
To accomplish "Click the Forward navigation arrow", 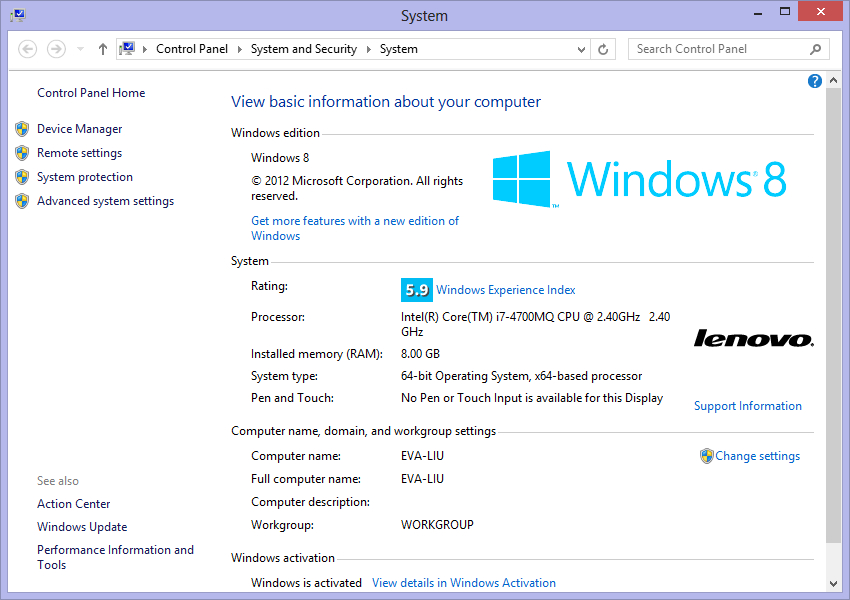I will (x=56, y=49).
